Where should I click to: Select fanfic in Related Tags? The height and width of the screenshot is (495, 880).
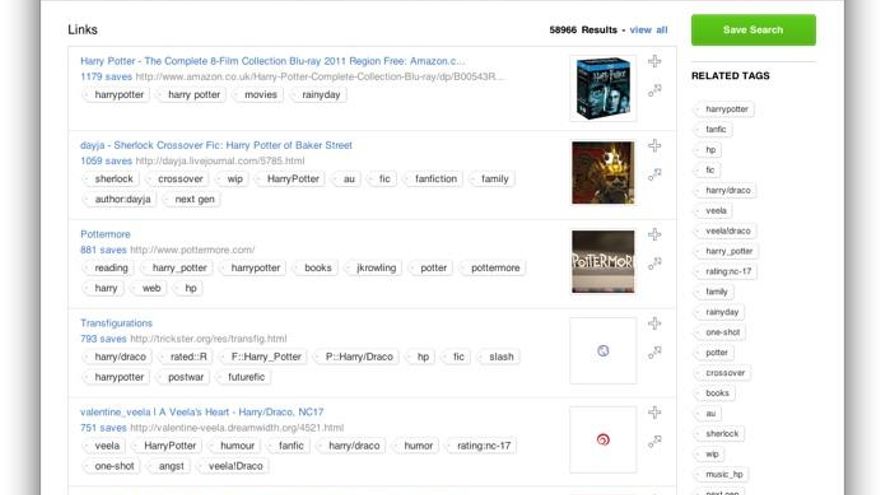pyautogui.click(x=713, y=130)
